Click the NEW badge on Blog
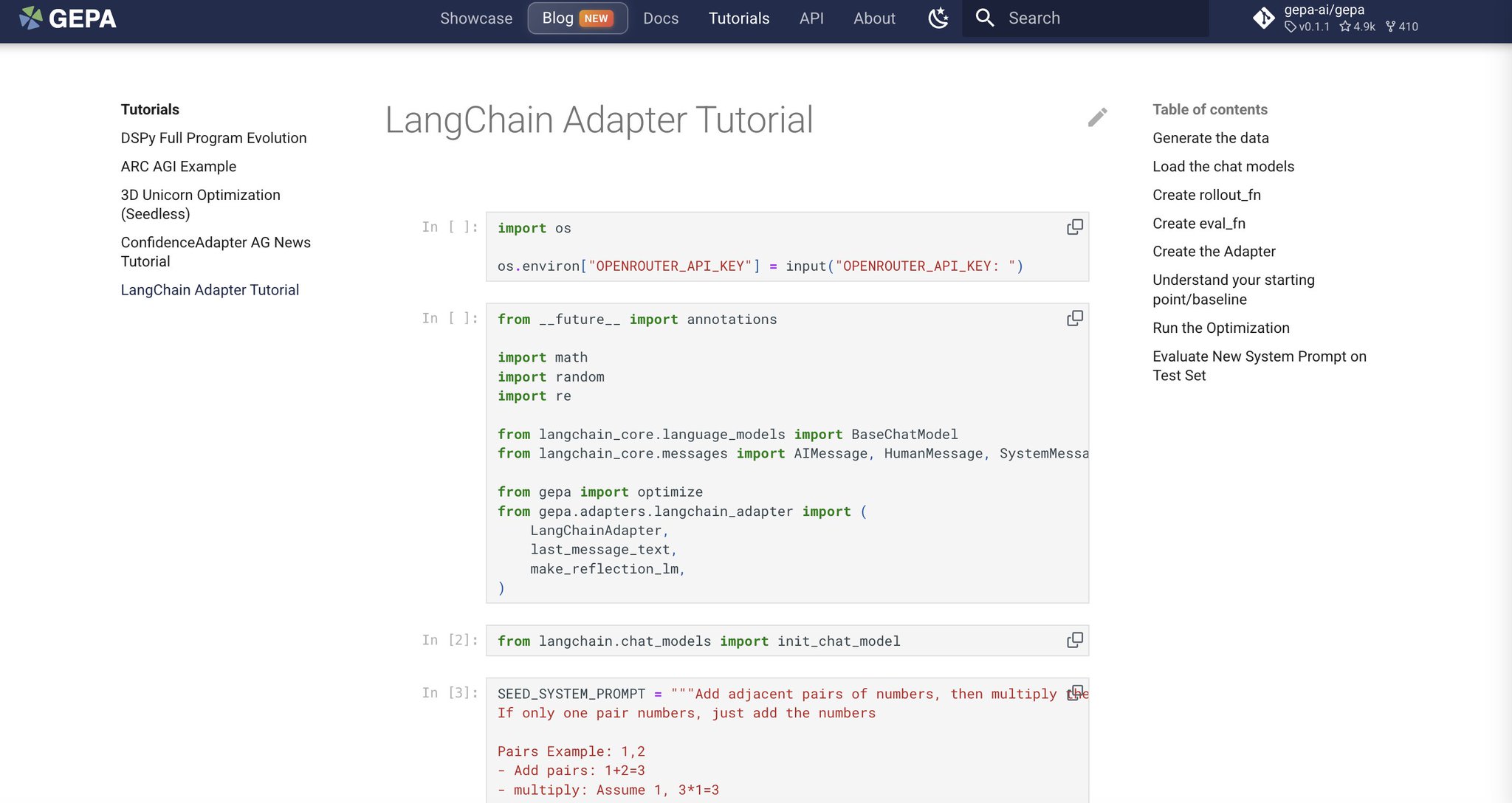 pyautogui.click(x=596, y=18)
